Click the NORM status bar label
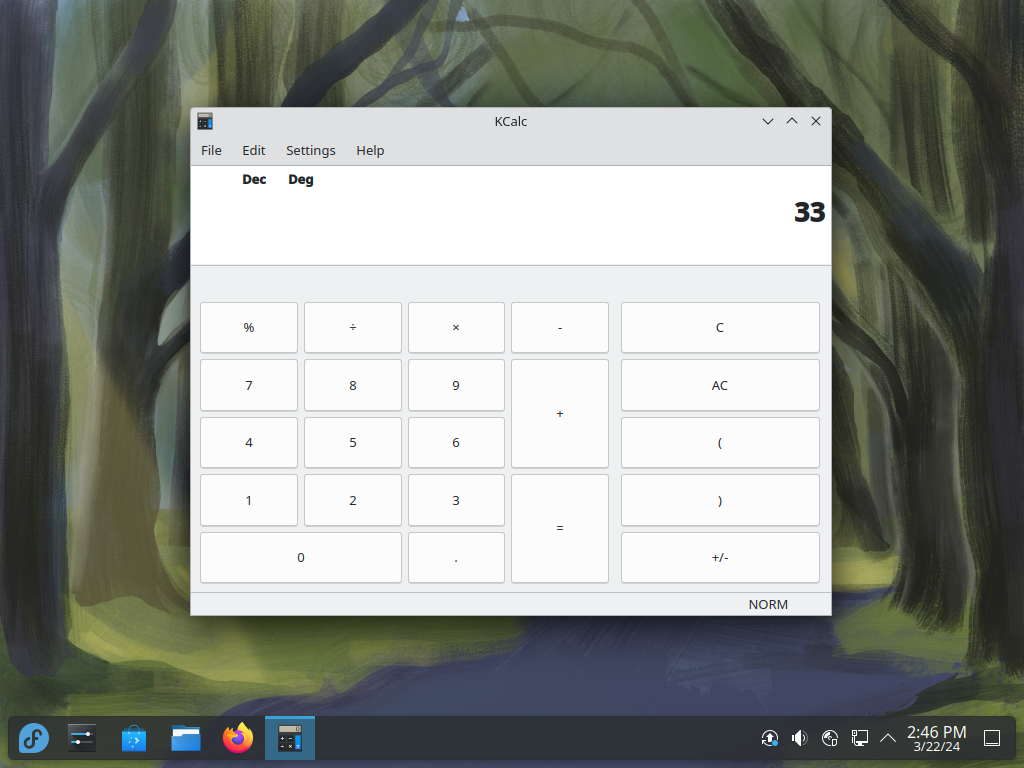The image size is (1024, 768). [x=768, y=605]
